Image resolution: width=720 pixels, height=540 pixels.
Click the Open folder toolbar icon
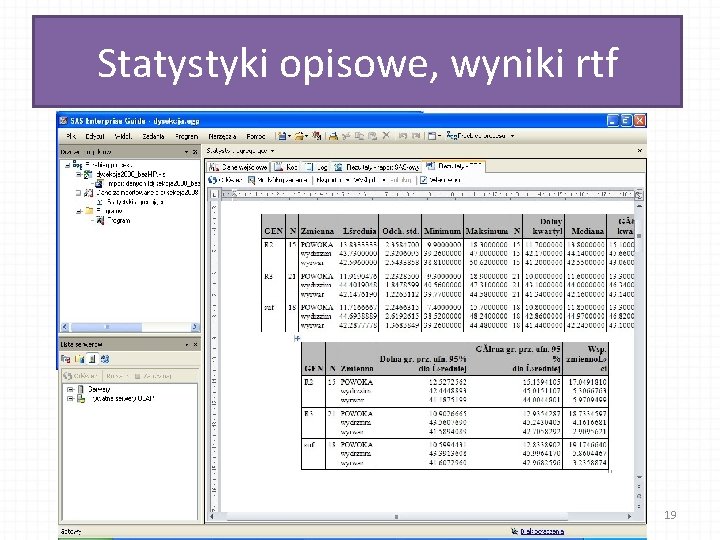(299, 136)
